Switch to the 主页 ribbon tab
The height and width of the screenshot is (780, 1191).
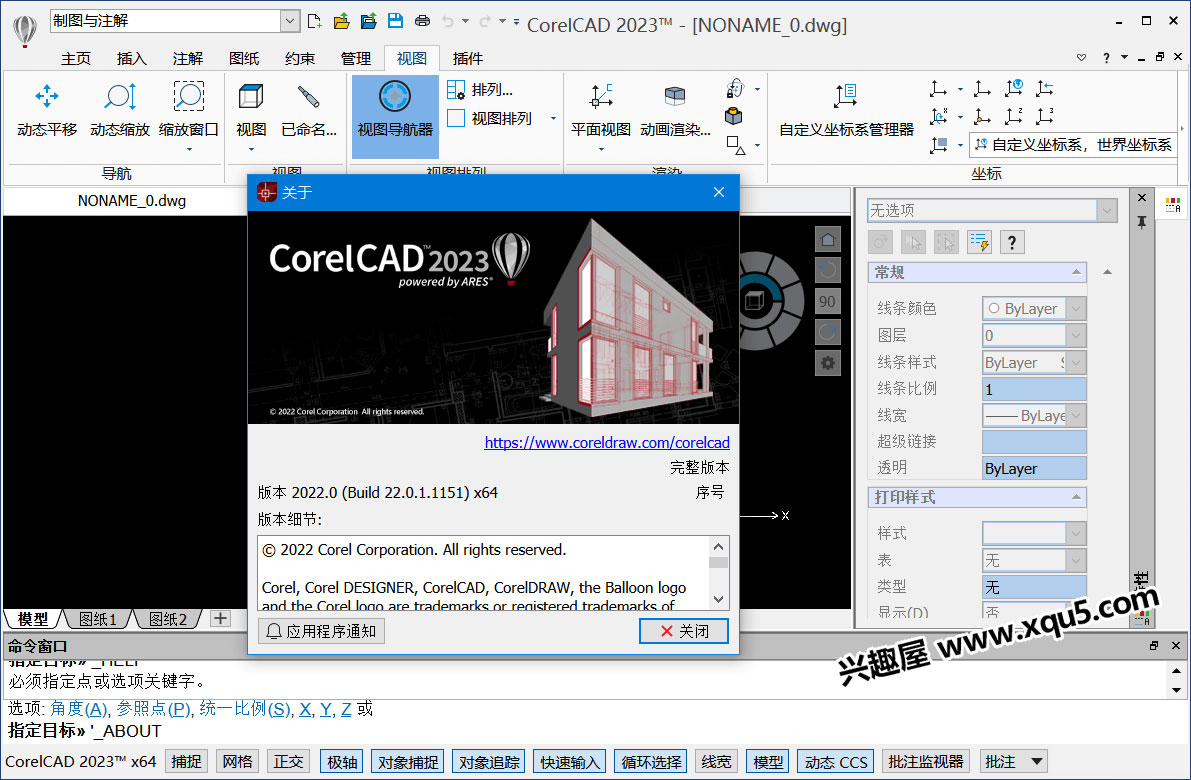[76, 58]
